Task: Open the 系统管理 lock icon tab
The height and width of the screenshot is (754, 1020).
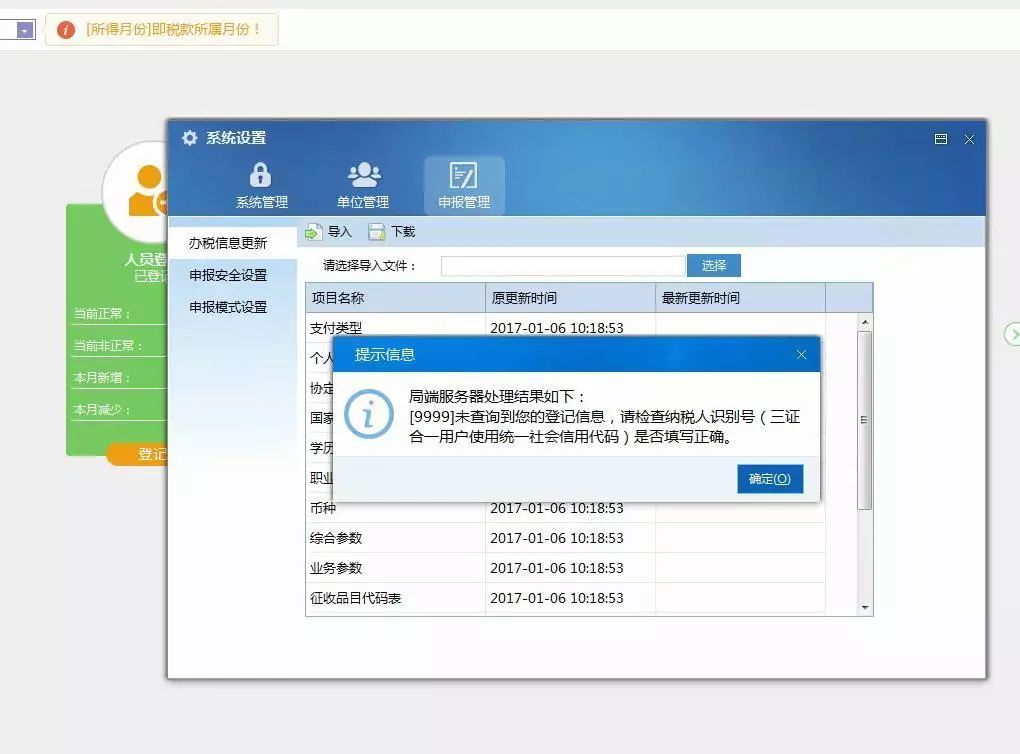Action: point(262,185)
